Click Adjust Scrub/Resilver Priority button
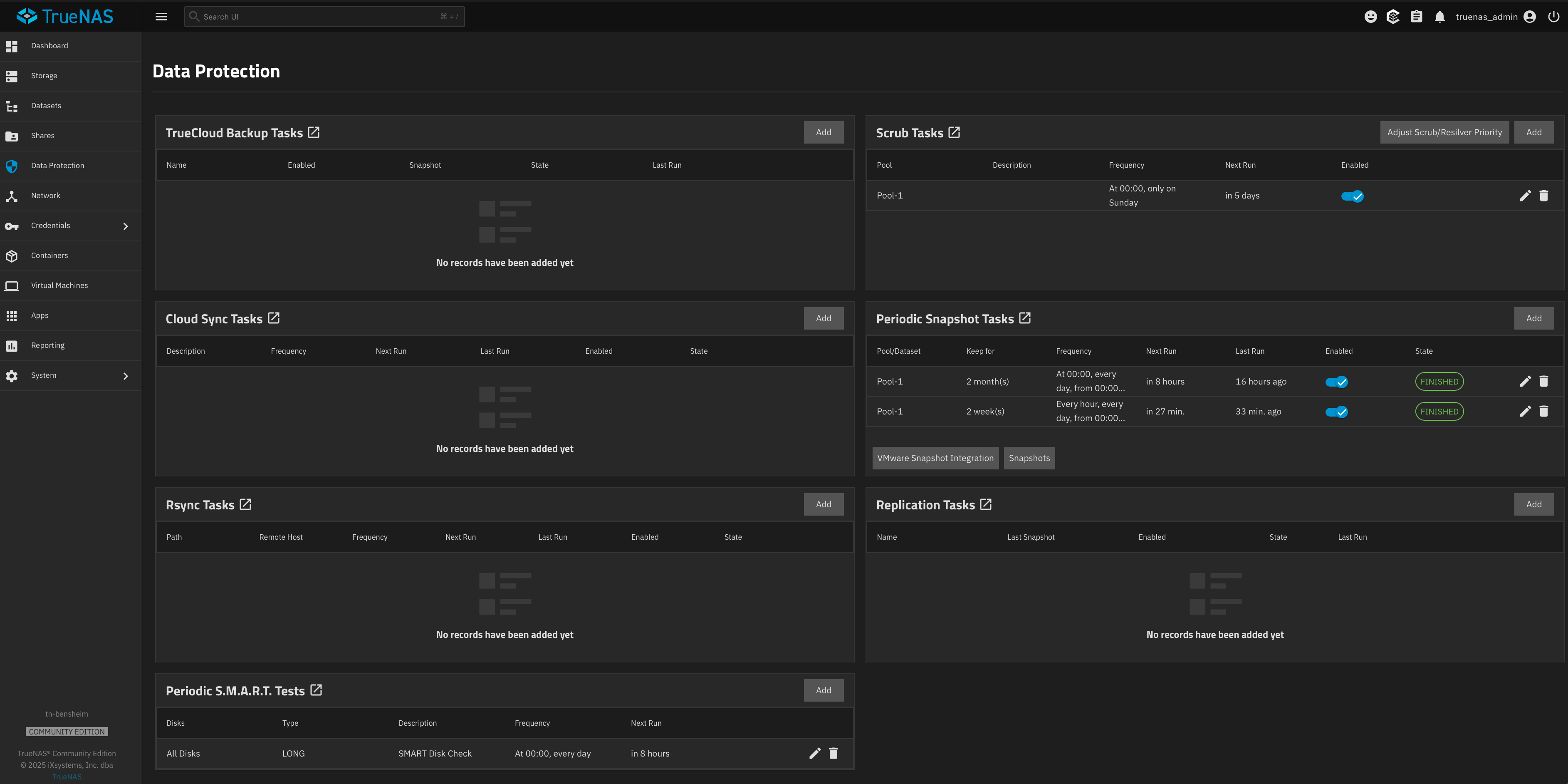This screenshot has width=1568, height=784. coord(1444,132)
